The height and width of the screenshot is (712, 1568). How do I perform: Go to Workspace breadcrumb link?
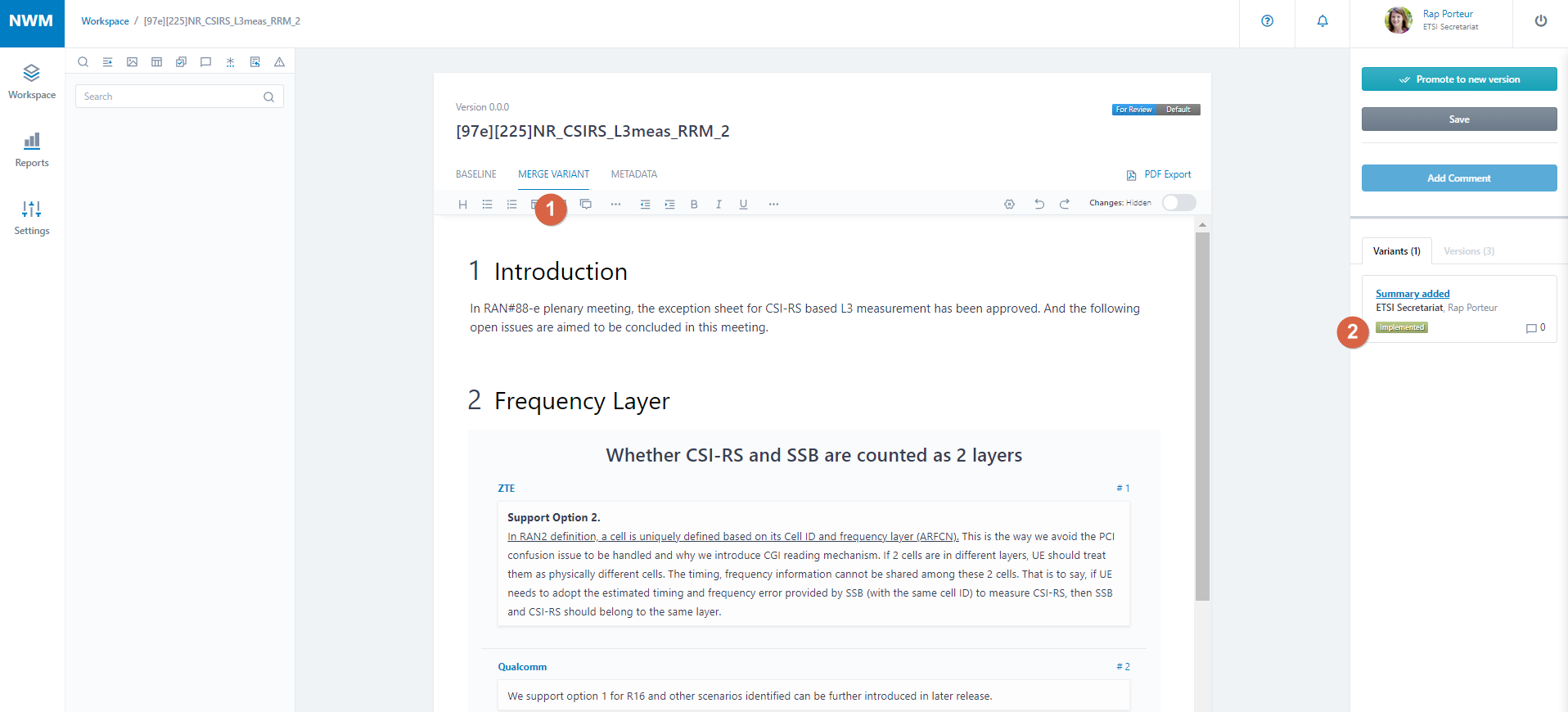[105, 21]
